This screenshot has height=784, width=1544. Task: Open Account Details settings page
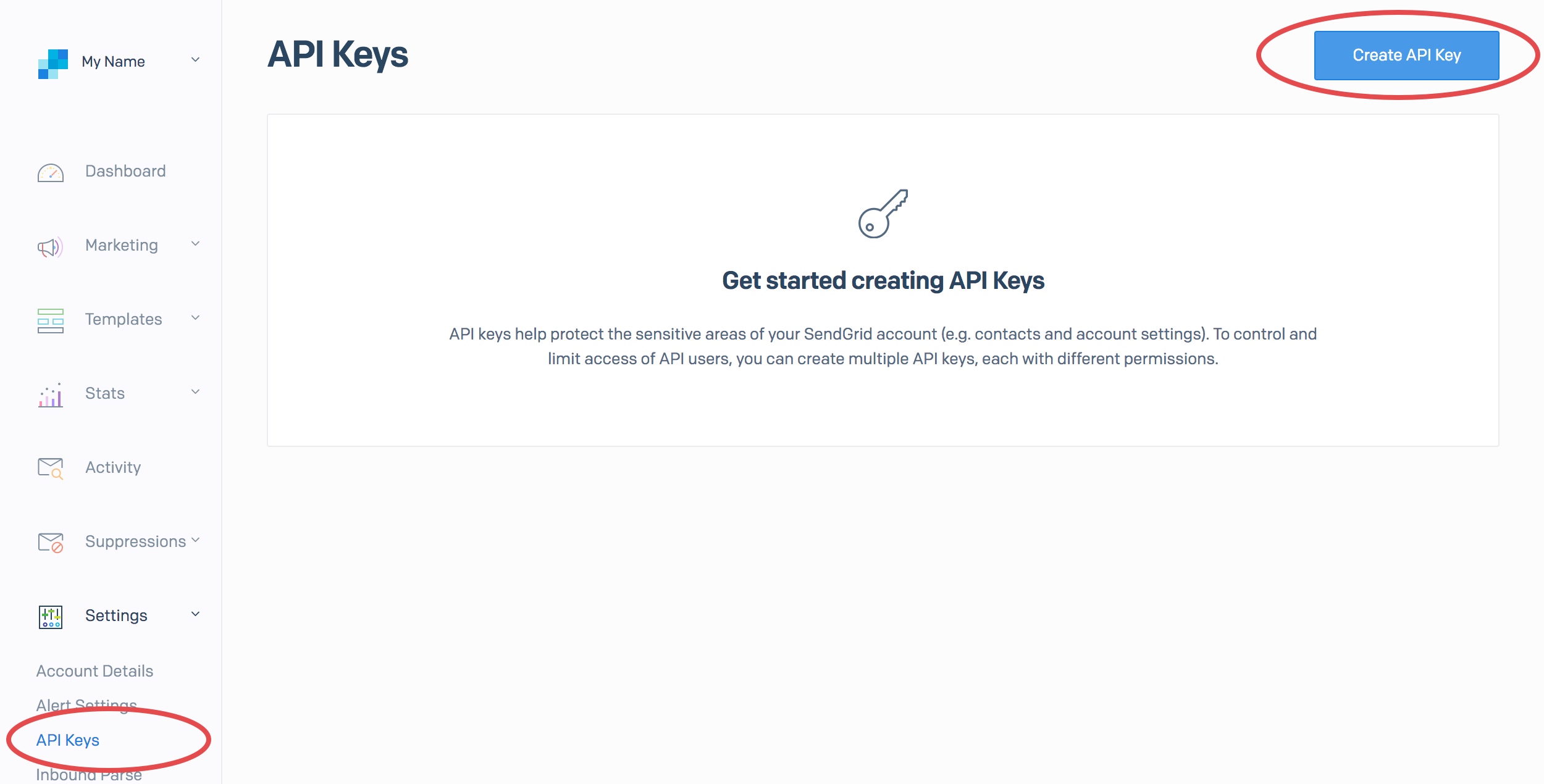pos(95,670)
